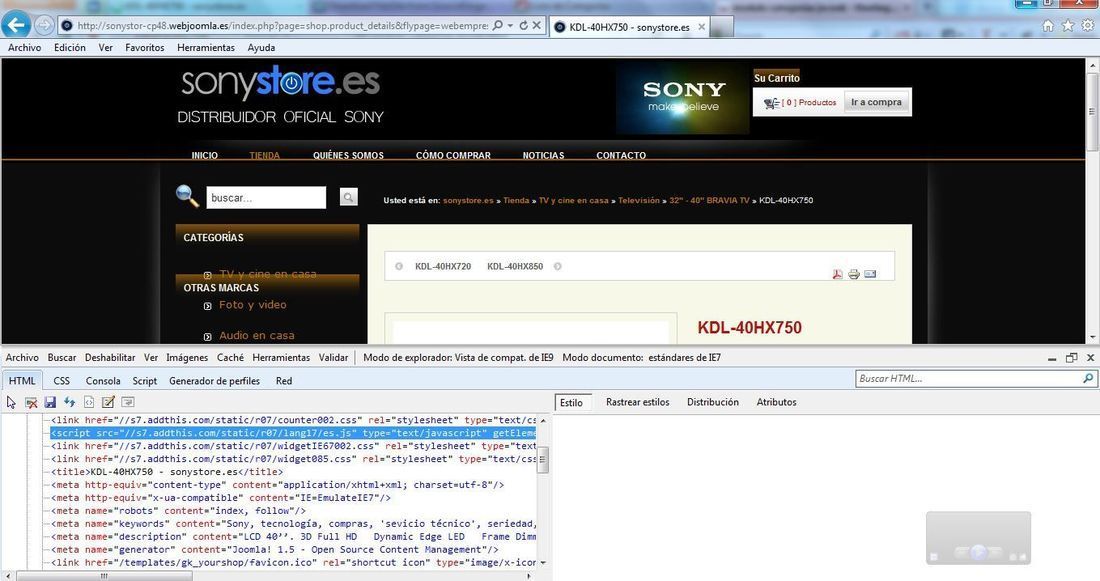This screenshot has height=581, width=1100.
Task: Click the shopping cart icon in Su Carrito
Action: coord(771,102)
